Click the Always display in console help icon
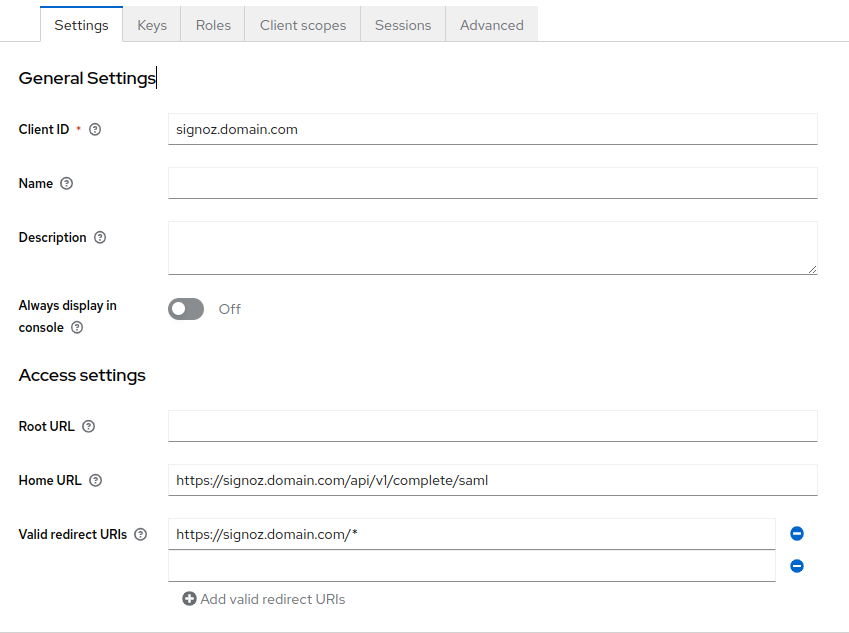849x633 pixels. click(77, 327)
